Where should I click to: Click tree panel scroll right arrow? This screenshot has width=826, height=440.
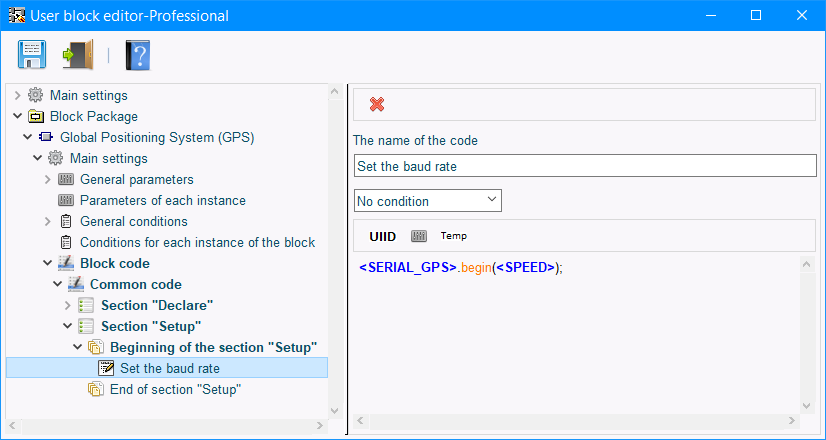[320, 425]
